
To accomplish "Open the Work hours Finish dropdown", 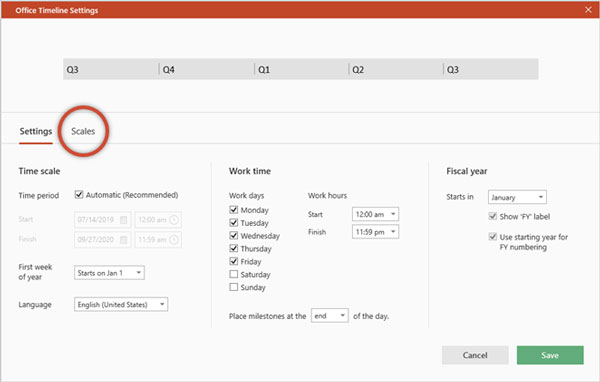I will tap(375, 232).
